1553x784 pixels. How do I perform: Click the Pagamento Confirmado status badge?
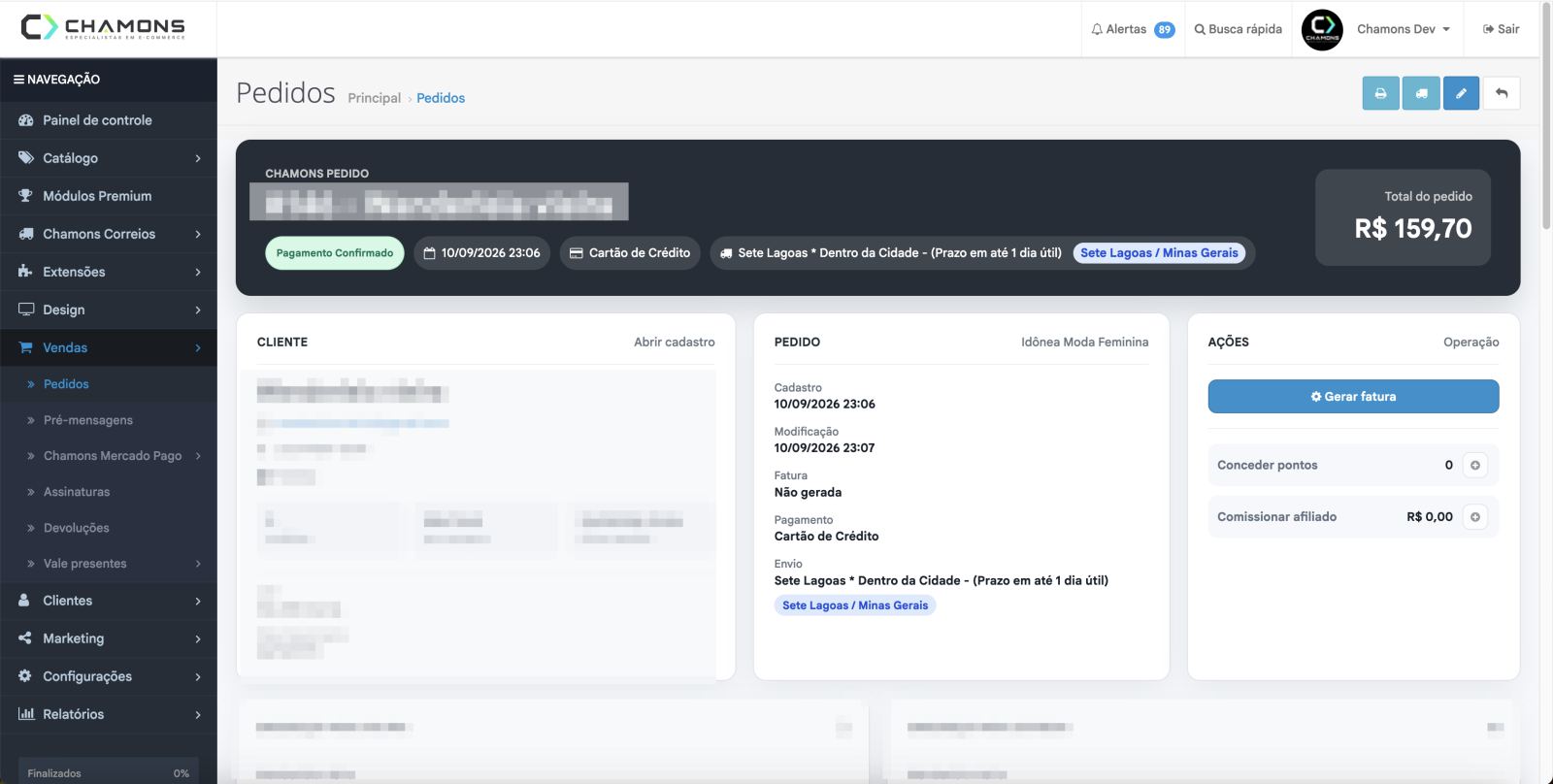coord(335,253)
